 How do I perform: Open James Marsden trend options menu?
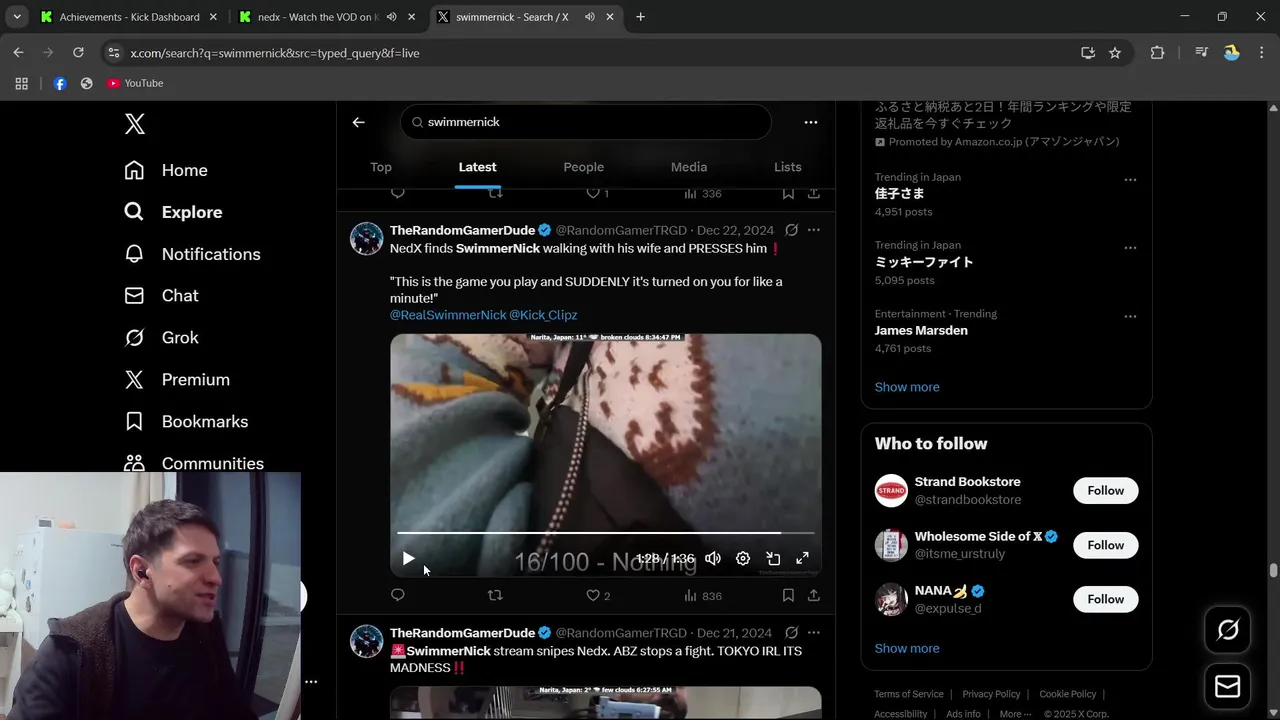click(1130, 317)
